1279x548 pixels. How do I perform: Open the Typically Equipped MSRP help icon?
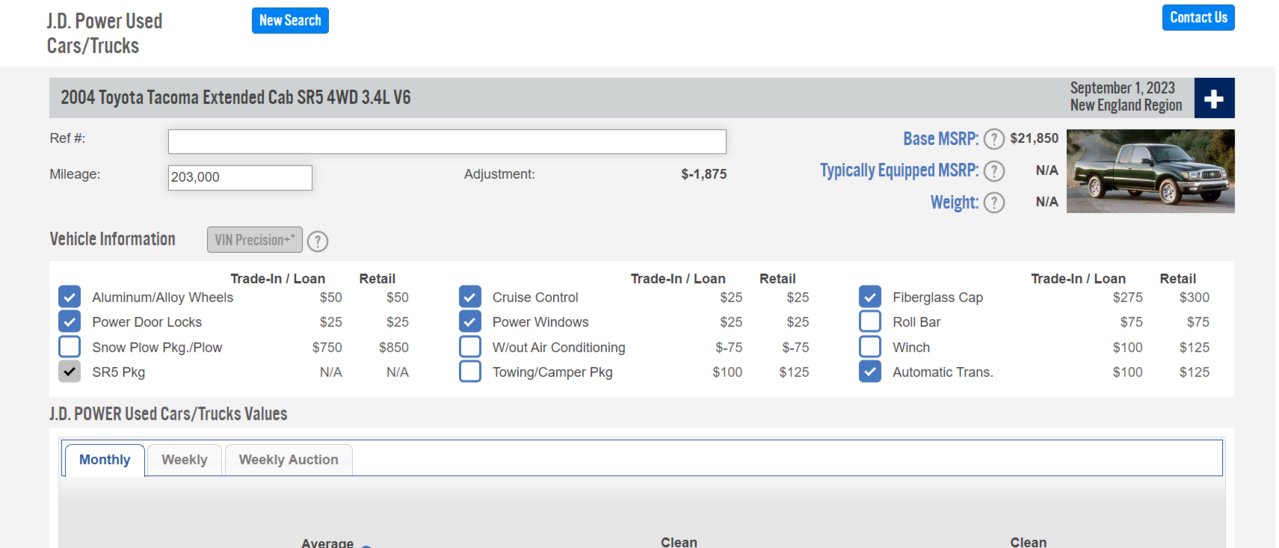pyautogui.click(x=993, y=171)
